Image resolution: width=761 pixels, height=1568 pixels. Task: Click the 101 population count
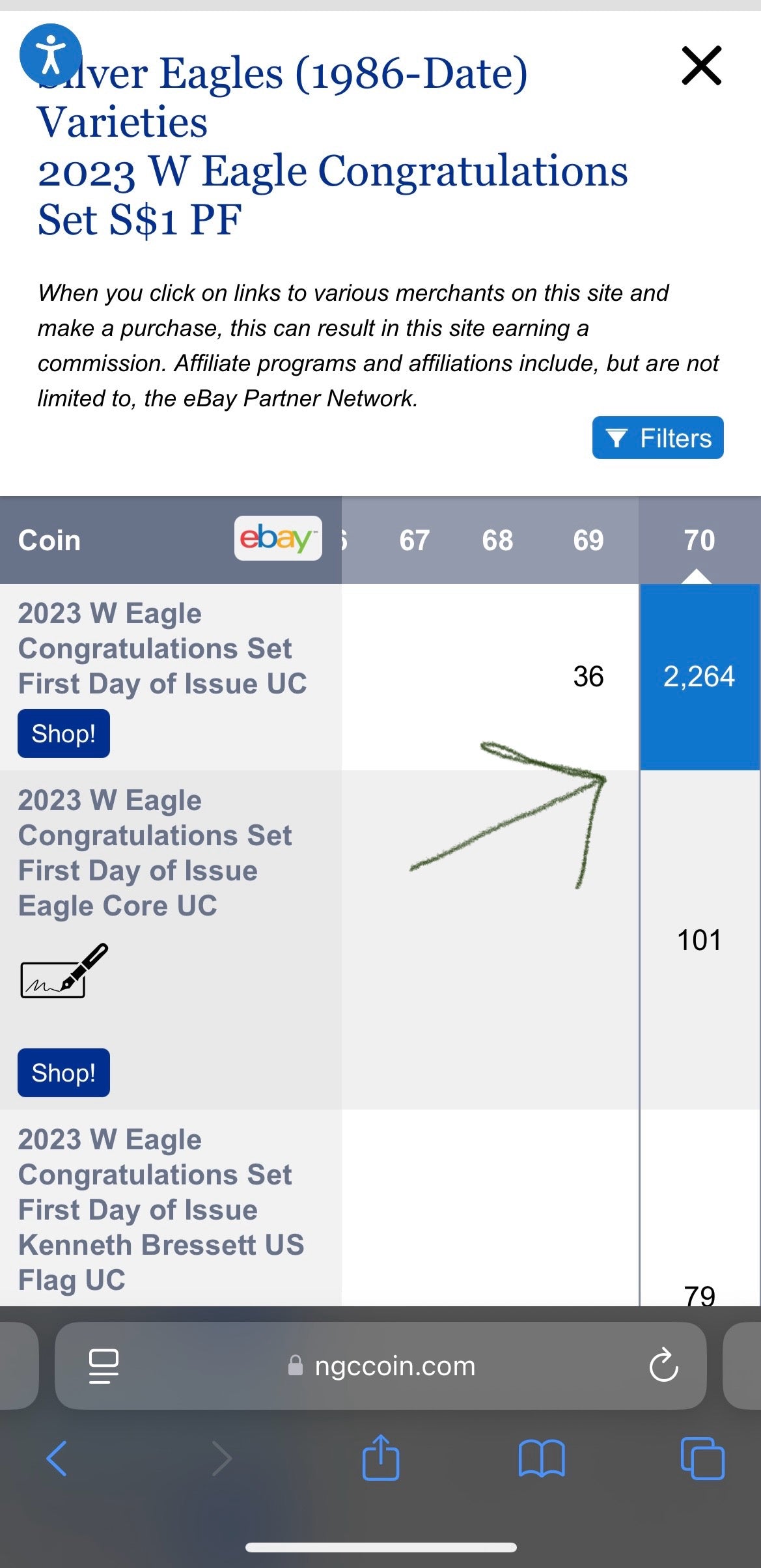coord(699,940)
